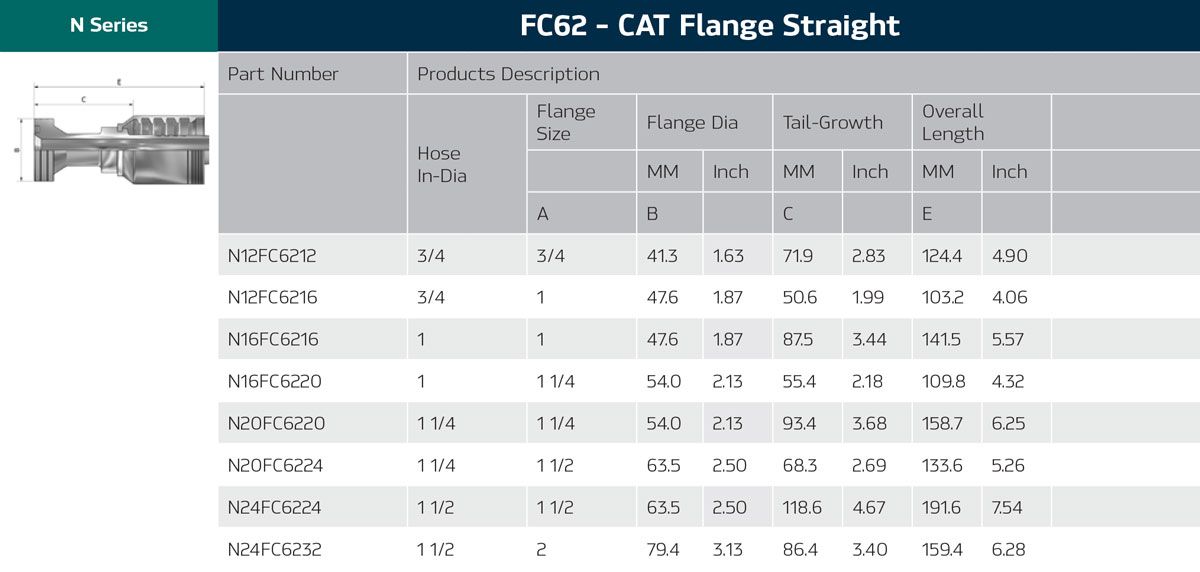This screenshot has height=572, width=1200.
Task: Open part number N12FC6216
Action: [272, 298]
